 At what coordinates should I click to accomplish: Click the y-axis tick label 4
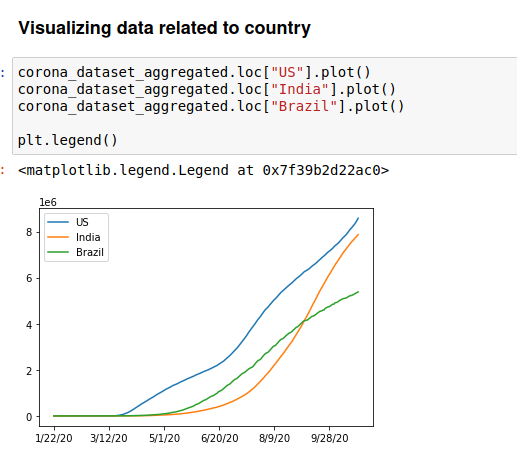[29, 325]
